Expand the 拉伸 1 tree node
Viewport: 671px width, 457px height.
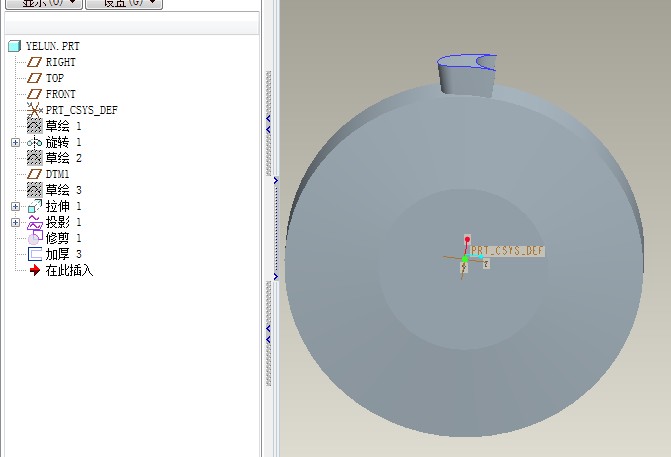(15, 206)
